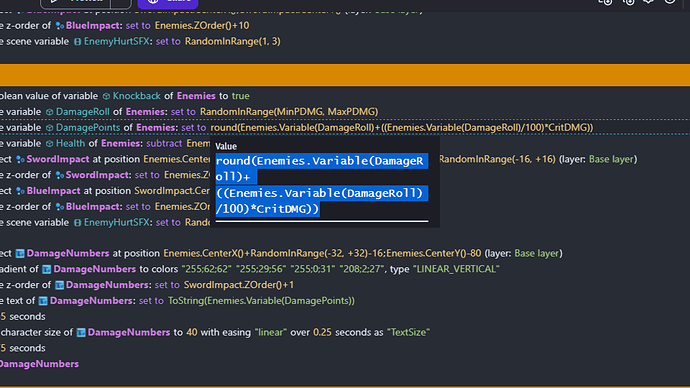Click DamageNumbers icon in gradient colors row
This screenshot has height=388, width=690.
pos(47,269)
